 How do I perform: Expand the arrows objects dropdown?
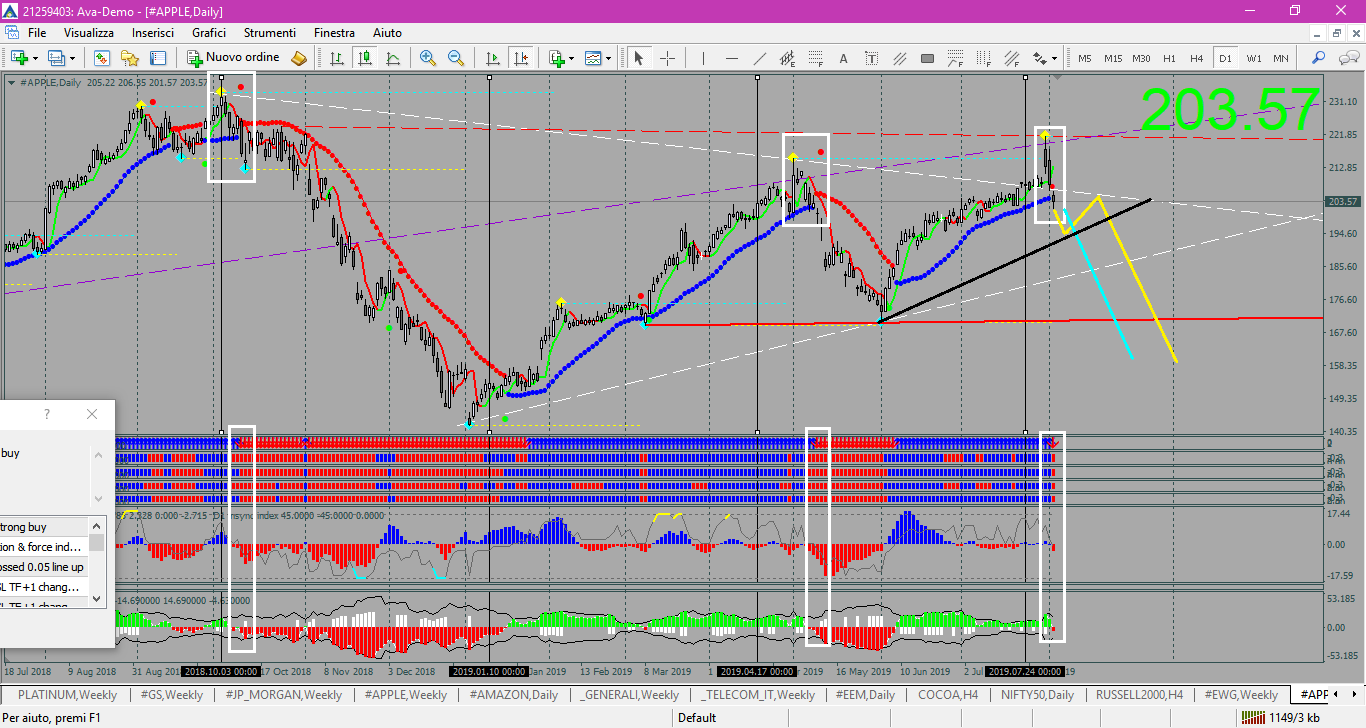coord(1054,58)
